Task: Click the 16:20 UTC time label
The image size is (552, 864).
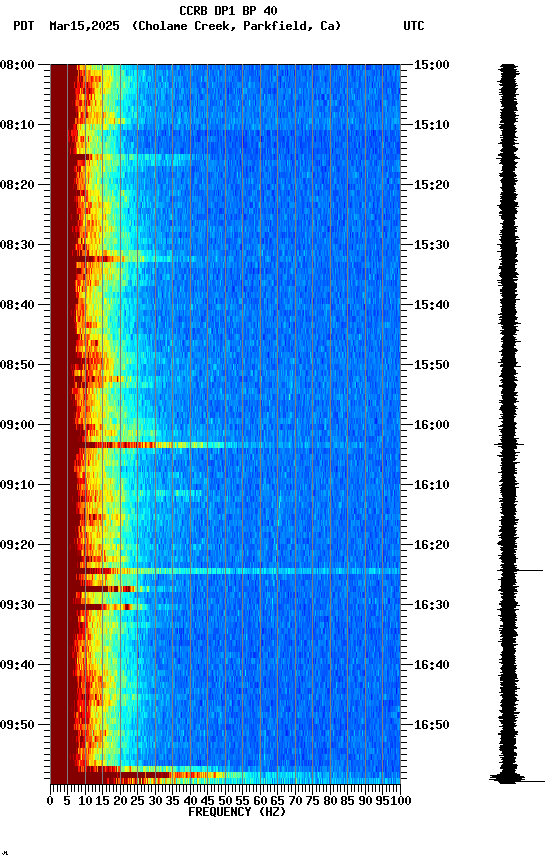Action: (x=432, y=546)
